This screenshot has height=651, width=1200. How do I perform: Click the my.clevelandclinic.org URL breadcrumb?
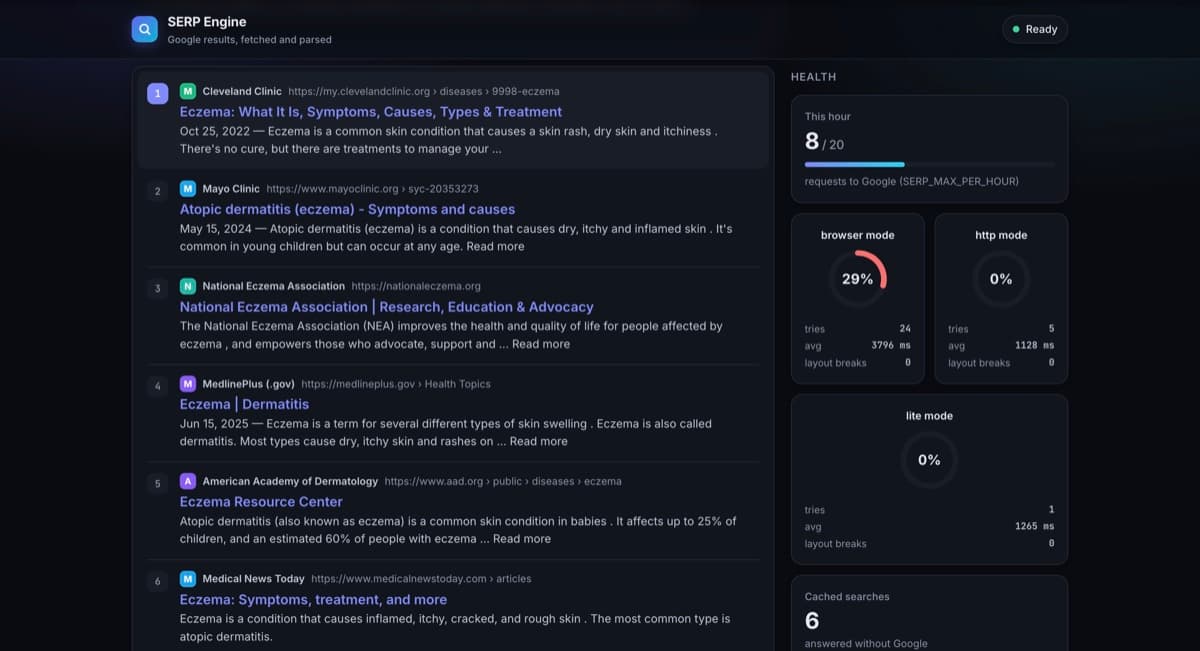click(x=424, y=91)
